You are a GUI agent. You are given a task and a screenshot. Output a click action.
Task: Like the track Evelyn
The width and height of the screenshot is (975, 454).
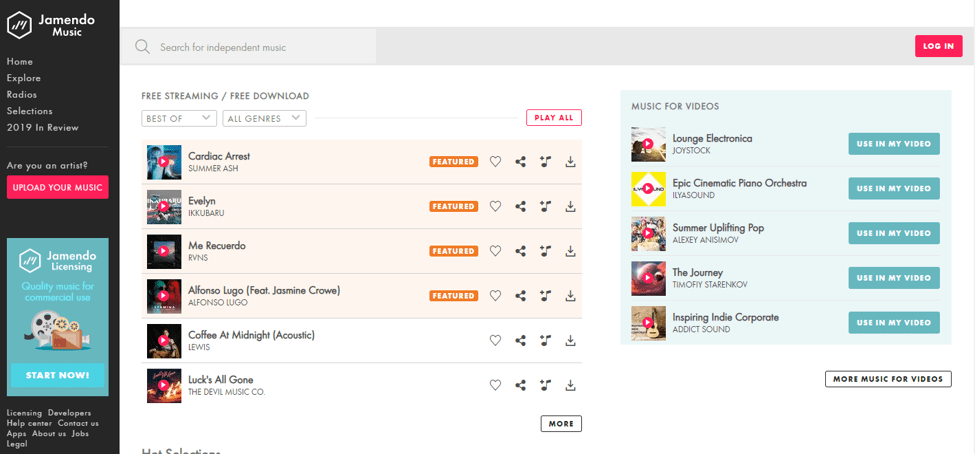tap(495, 206)
